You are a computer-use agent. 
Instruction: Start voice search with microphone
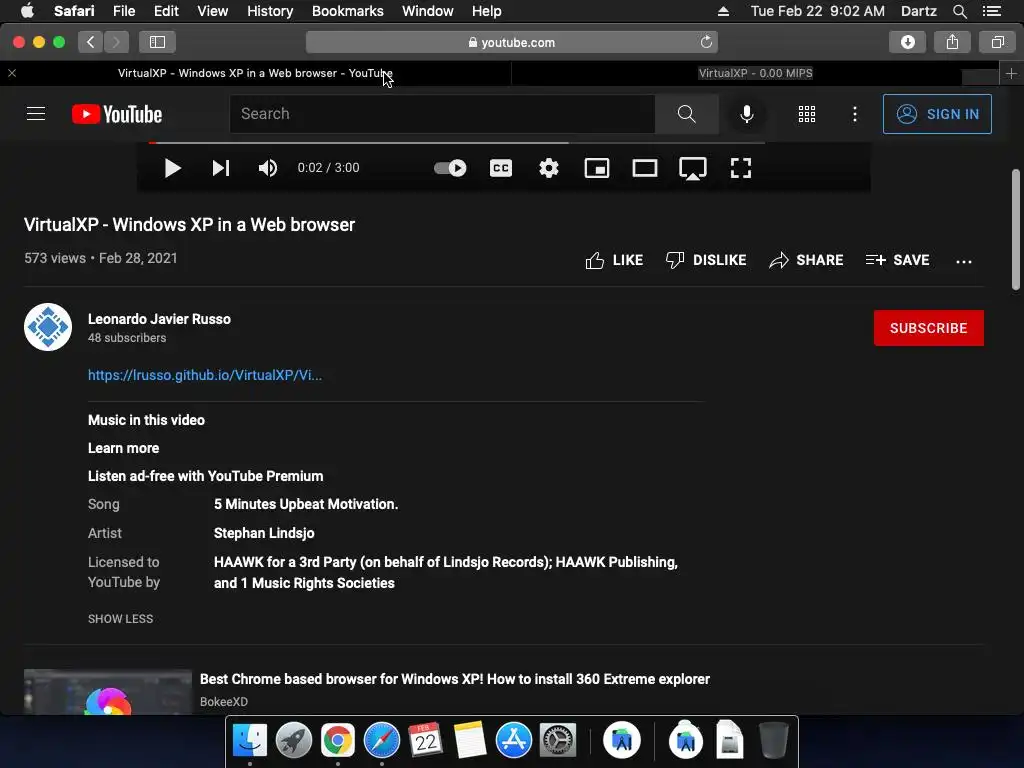click(x=746, y=114)
